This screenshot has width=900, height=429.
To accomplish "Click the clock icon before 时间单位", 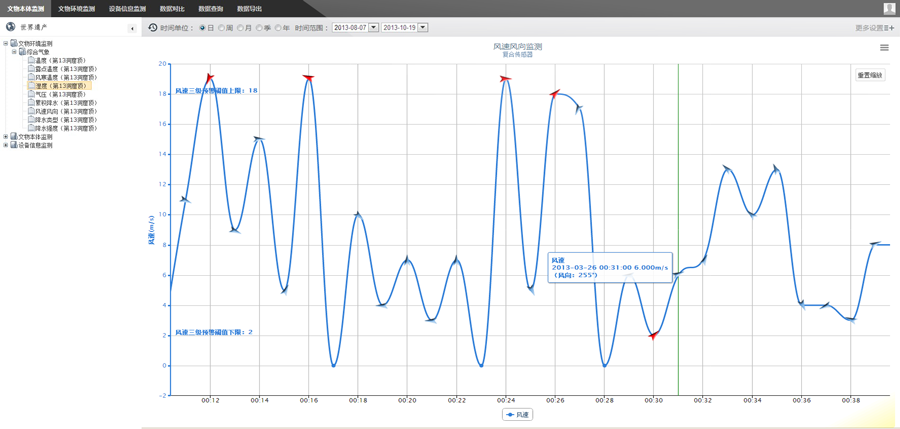I will click(x=153, y=28).
